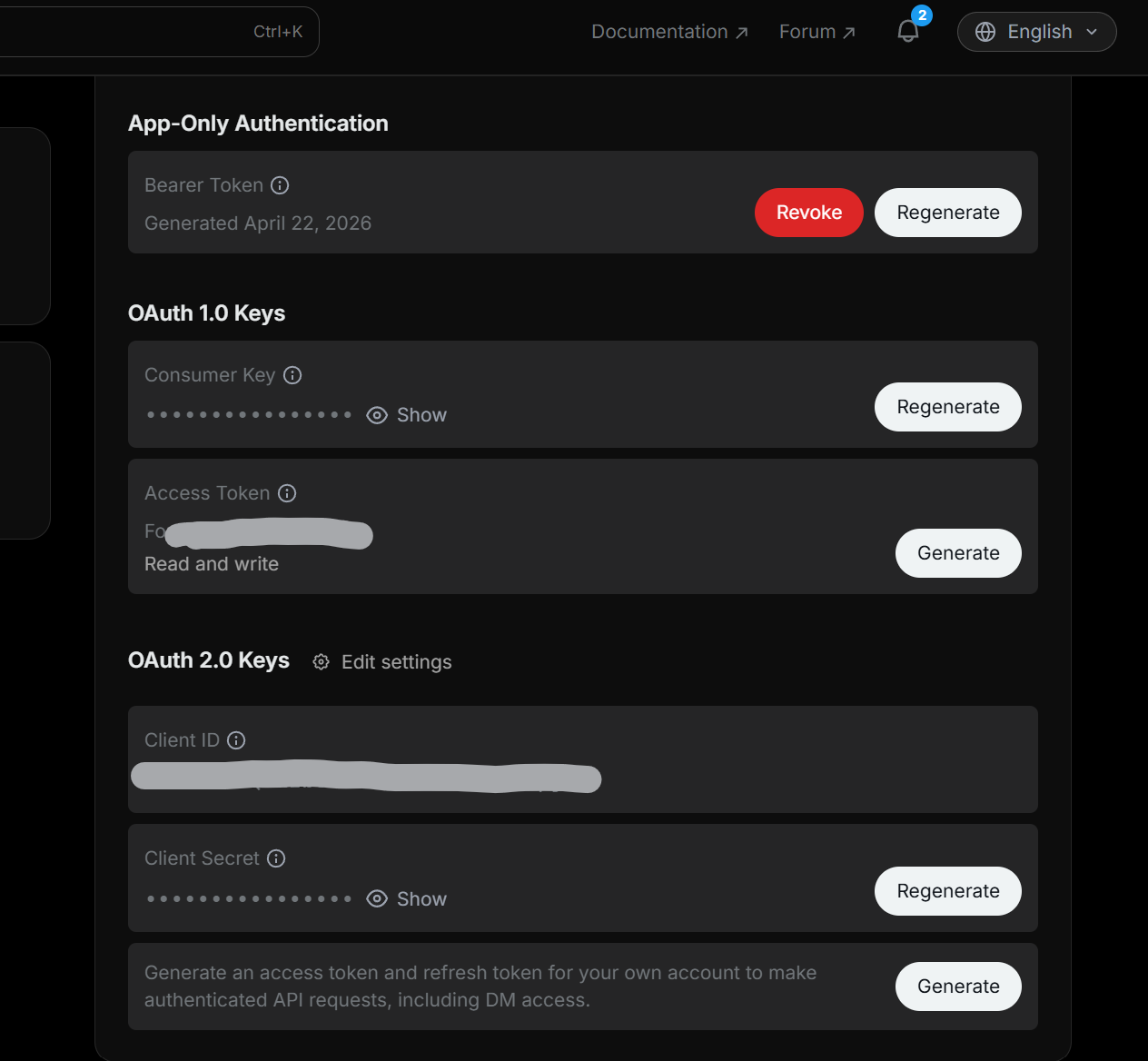
Task: Click the Client ID info icon
Action: [236, 740]
